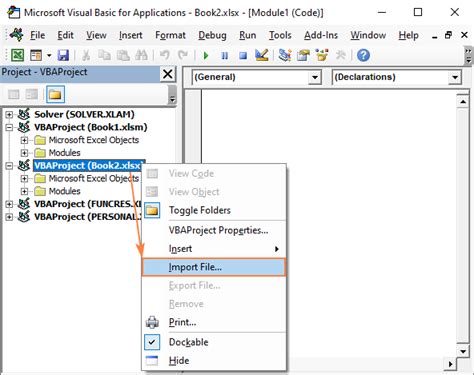474x375 pixels.
Task: Click View Object icon in Project pane
Action: (x=32, y=95)
